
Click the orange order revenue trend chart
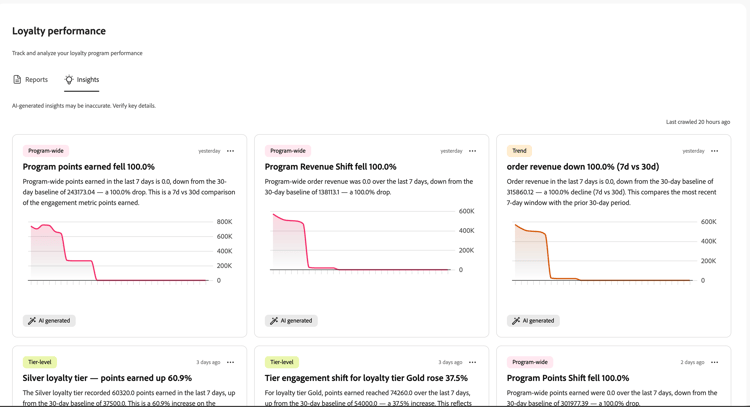point(613,252)
